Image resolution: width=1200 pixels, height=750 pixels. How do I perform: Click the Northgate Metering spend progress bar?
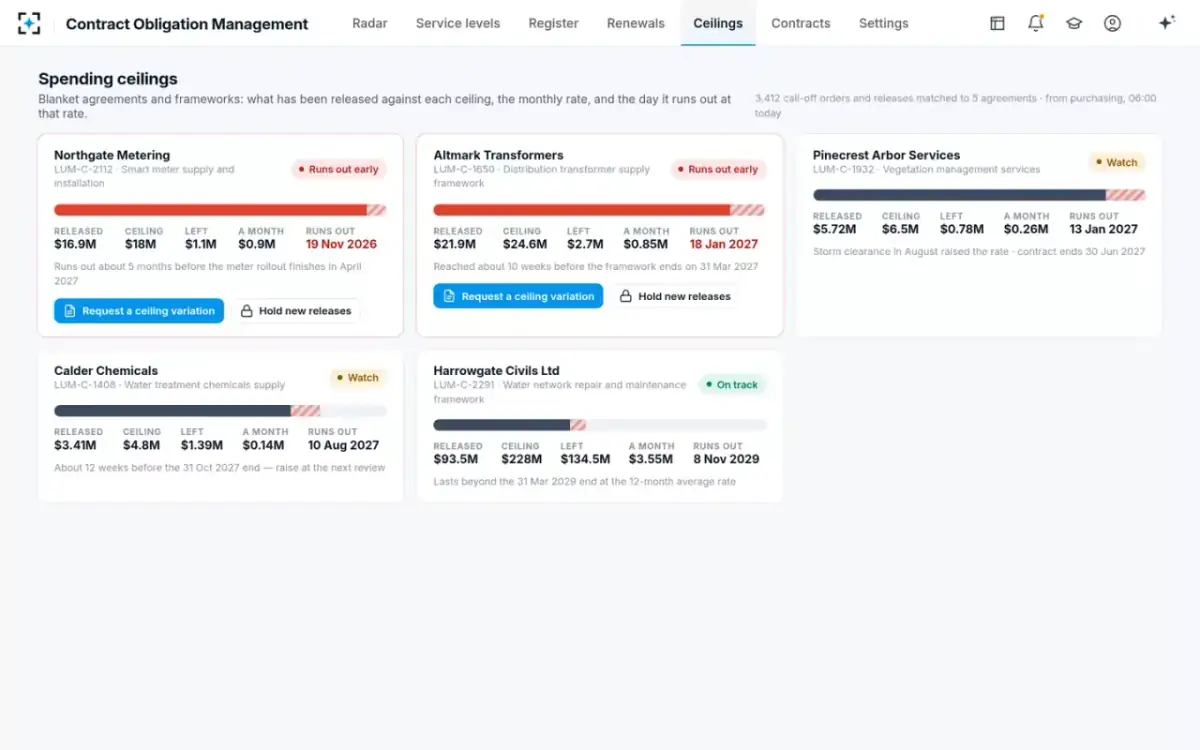220,210
